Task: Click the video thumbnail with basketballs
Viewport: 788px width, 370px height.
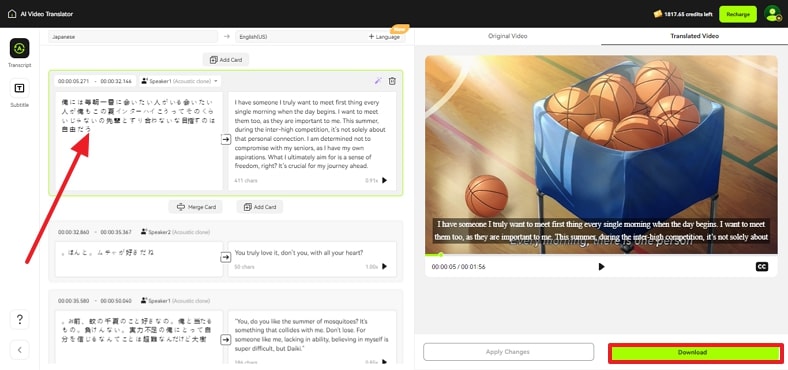Action: click(x=601, y=155)
